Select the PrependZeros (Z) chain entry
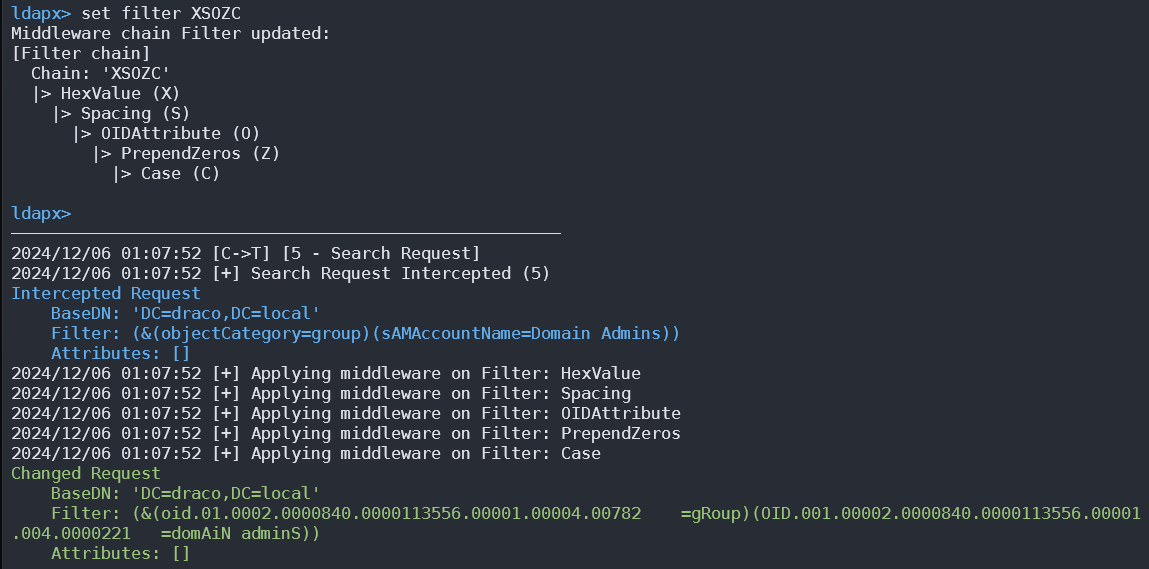This screenshot has height=569, width=1149. 200,153
